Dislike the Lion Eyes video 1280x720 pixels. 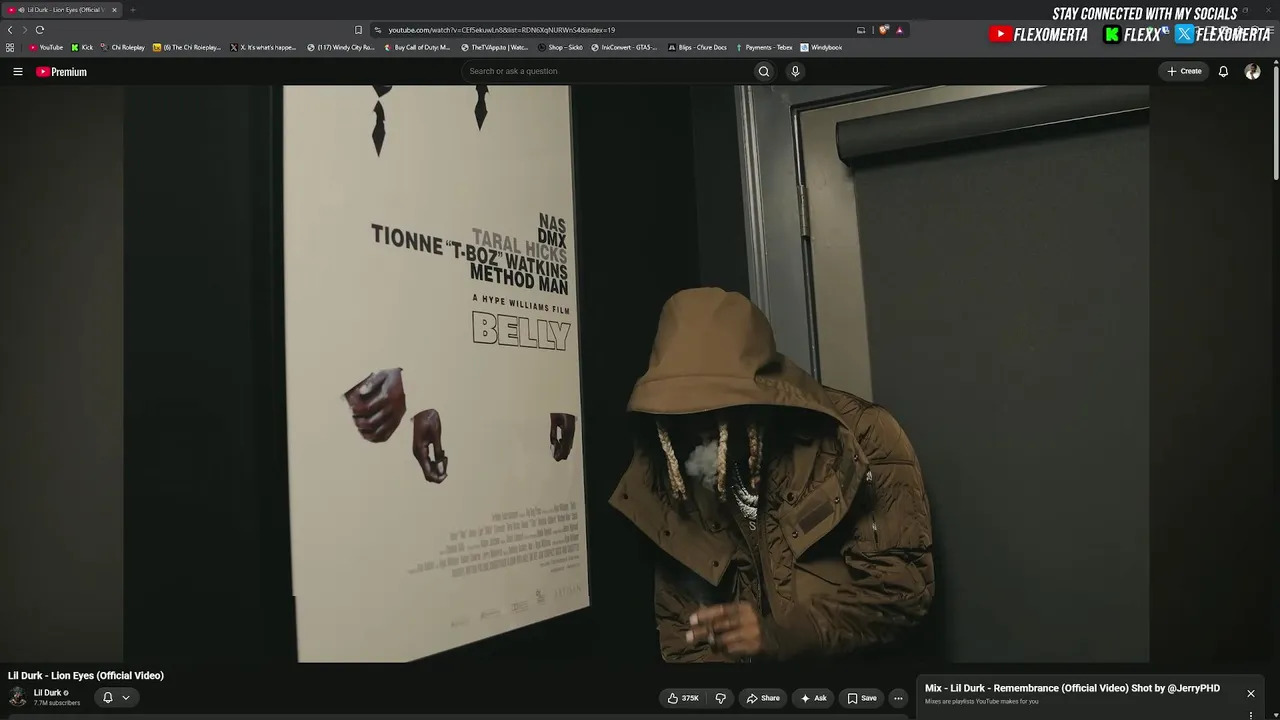pyautogui.click(x=720, y=698)
